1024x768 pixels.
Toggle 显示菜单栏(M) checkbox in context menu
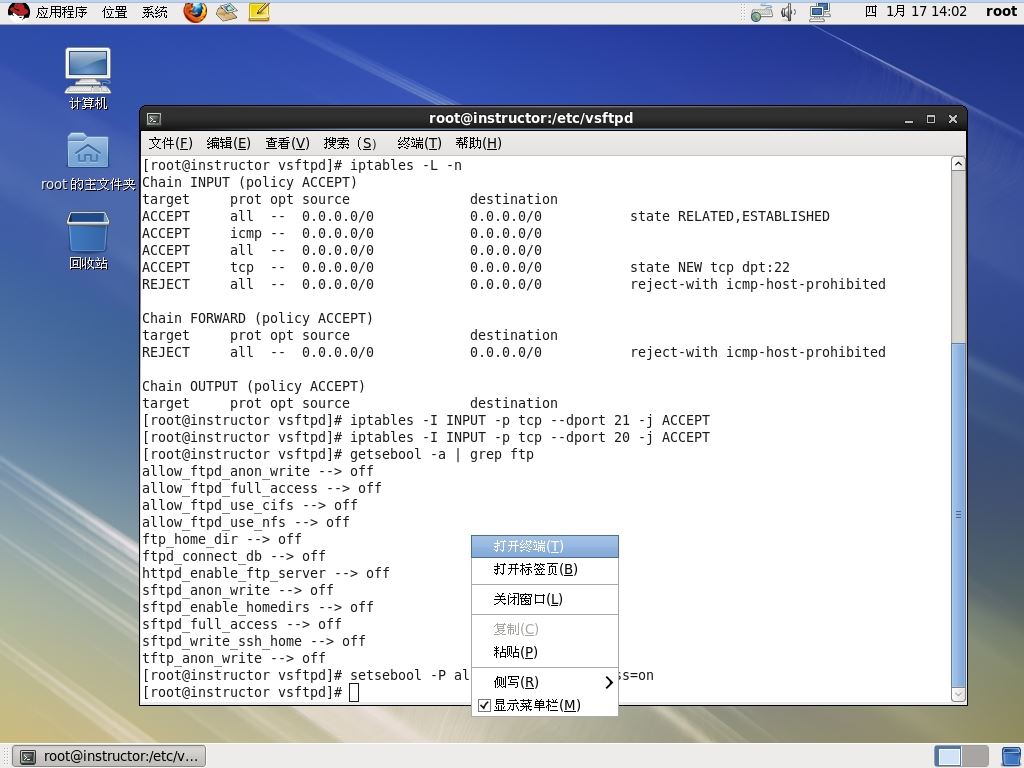pos(484,705)
